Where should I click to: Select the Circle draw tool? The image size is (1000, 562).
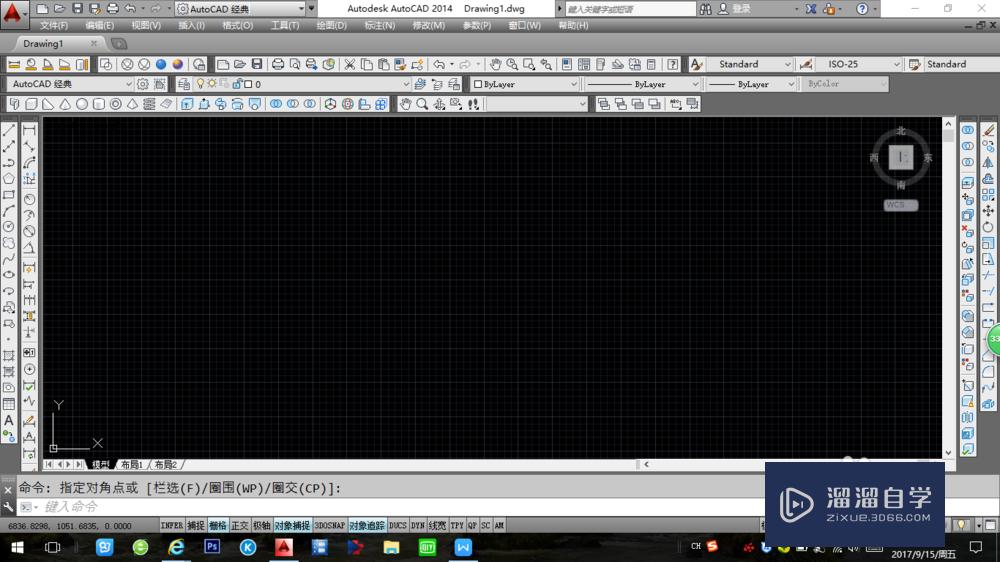pyautogui.click(x=9, y=226)
